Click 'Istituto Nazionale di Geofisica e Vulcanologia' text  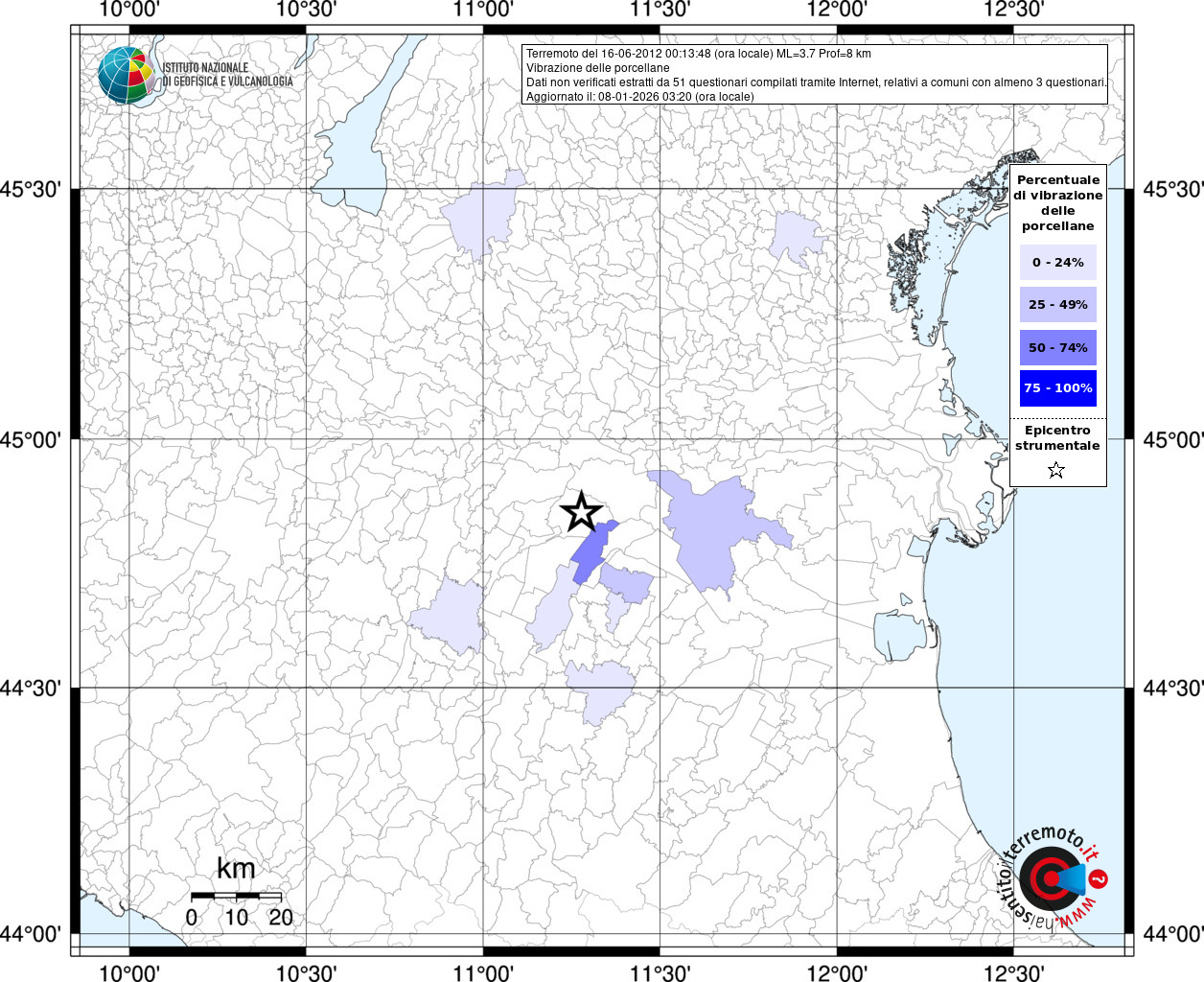pos(226,75)
